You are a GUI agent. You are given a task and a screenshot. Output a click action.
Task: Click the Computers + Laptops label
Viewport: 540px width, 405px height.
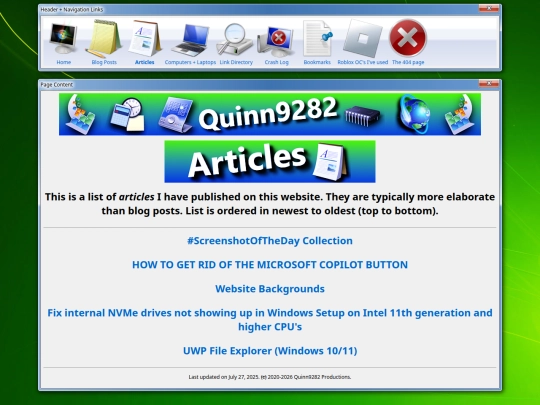click(190, 62)
